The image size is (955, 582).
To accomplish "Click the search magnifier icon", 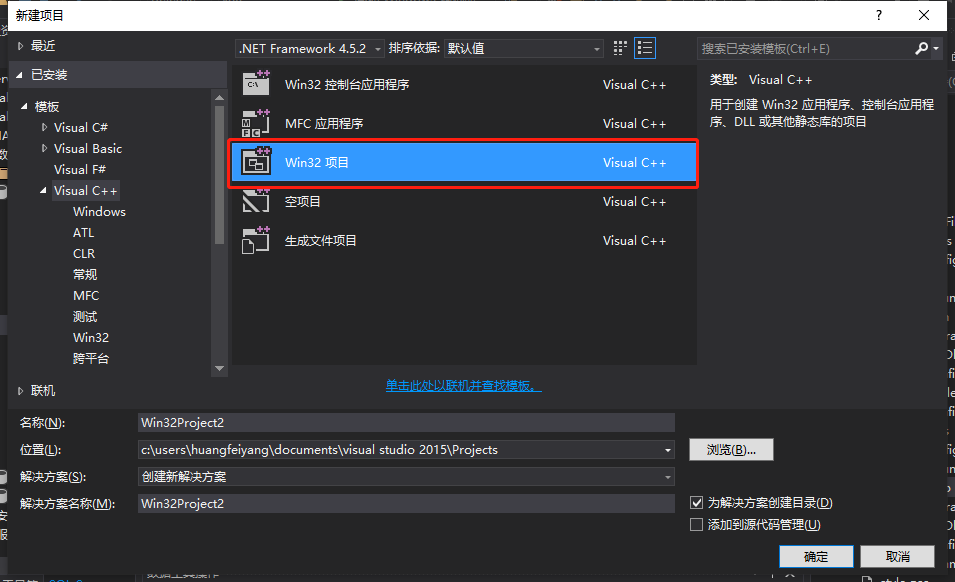I will (920, 47).
